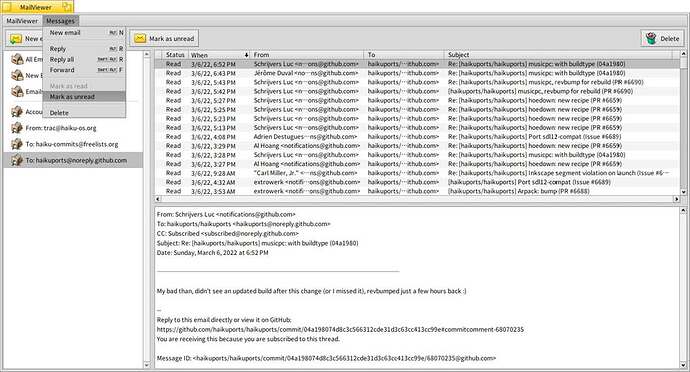Open the MailViewer menu

pos(22,21)
